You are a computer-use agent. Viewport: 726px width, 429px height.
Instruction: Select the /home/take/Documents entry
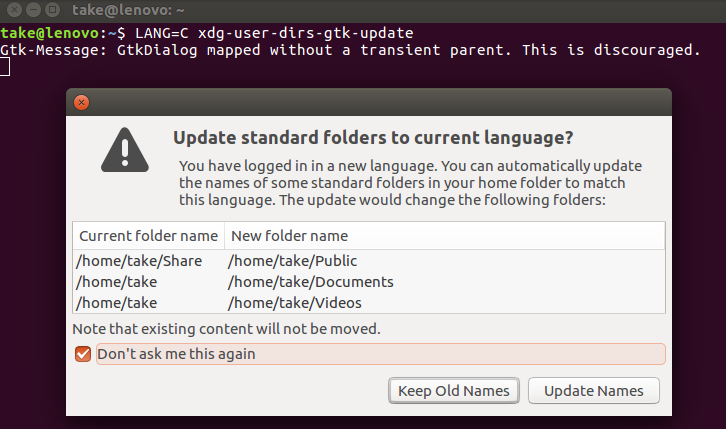point(311,282)
